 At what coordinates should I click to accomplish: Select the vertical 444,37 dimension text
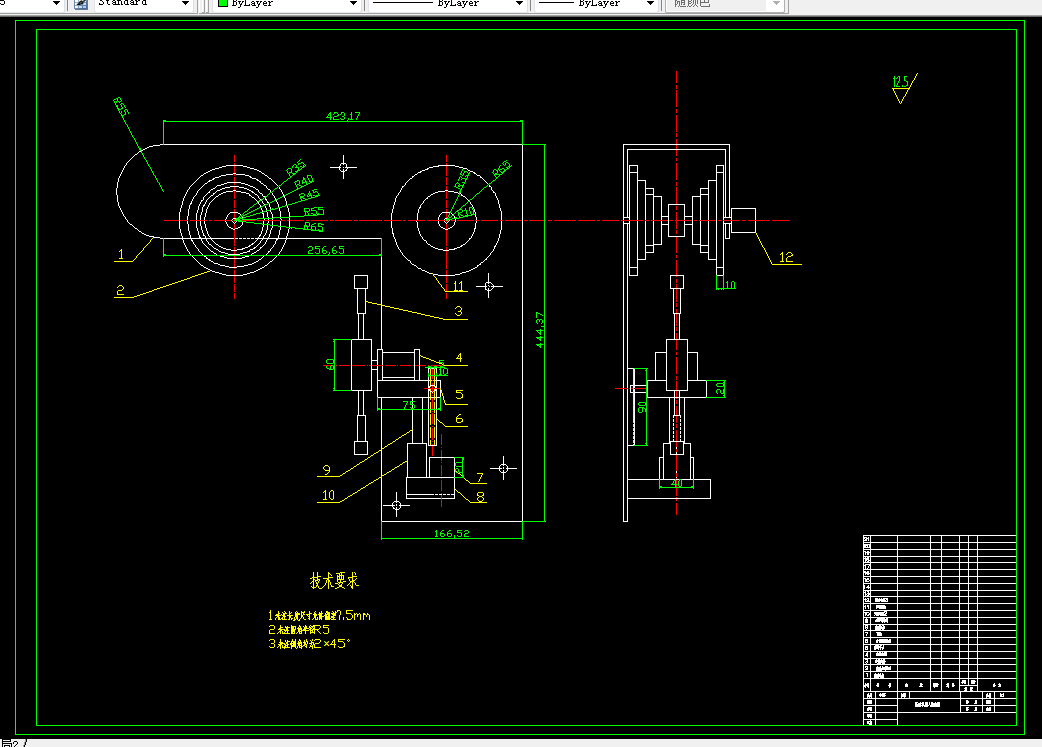(x=540, y=330)
